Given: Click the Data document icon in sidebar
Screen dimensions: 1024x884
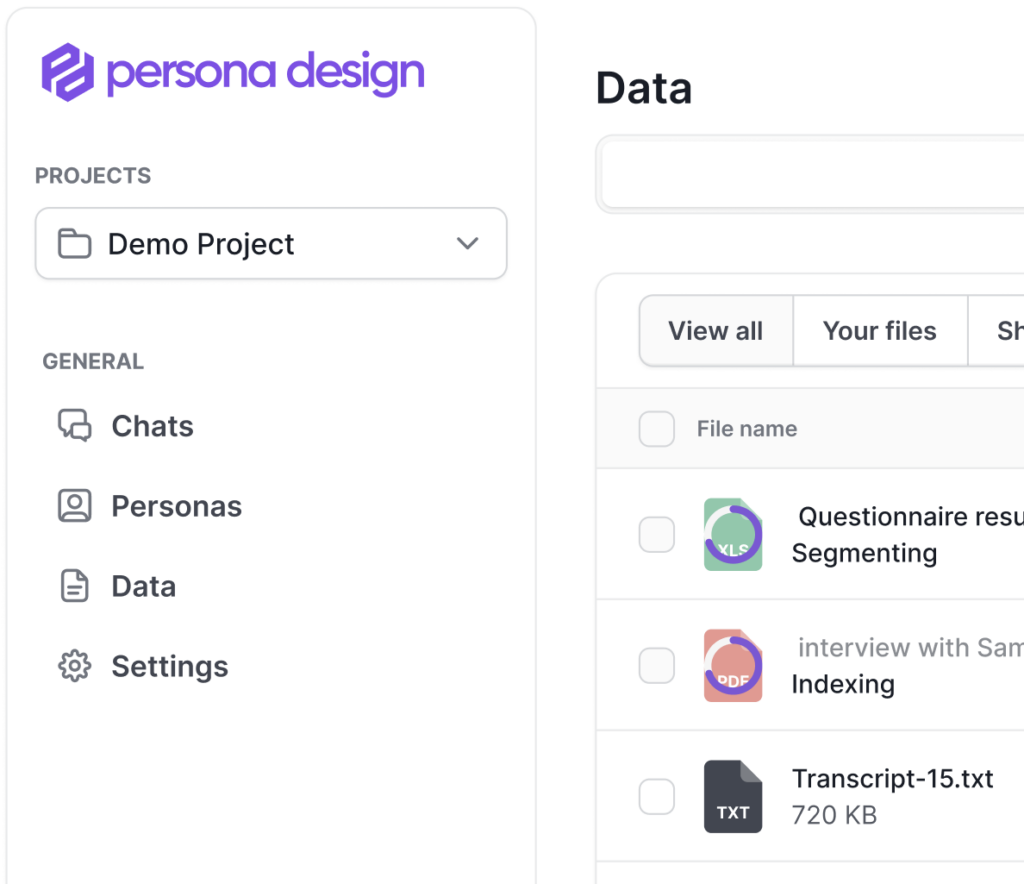Looking at the screenshot, I should (74, 586).
